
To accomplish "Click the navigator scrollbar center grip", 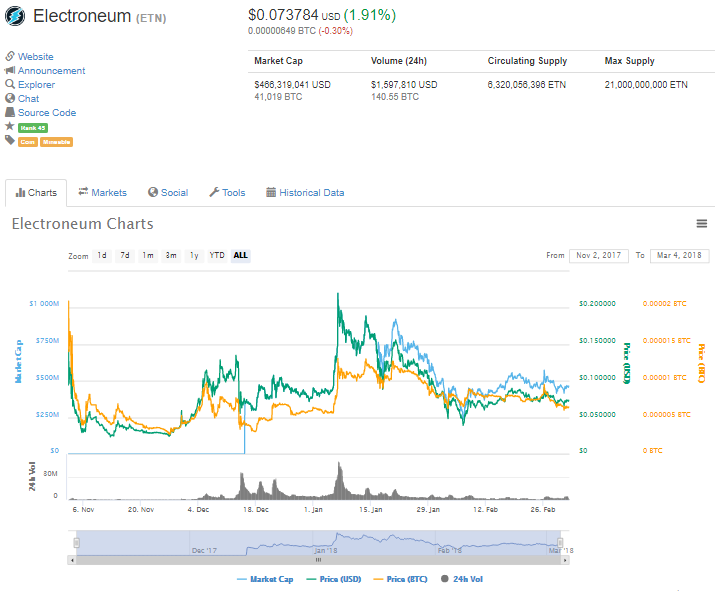I will pos(318,560).
